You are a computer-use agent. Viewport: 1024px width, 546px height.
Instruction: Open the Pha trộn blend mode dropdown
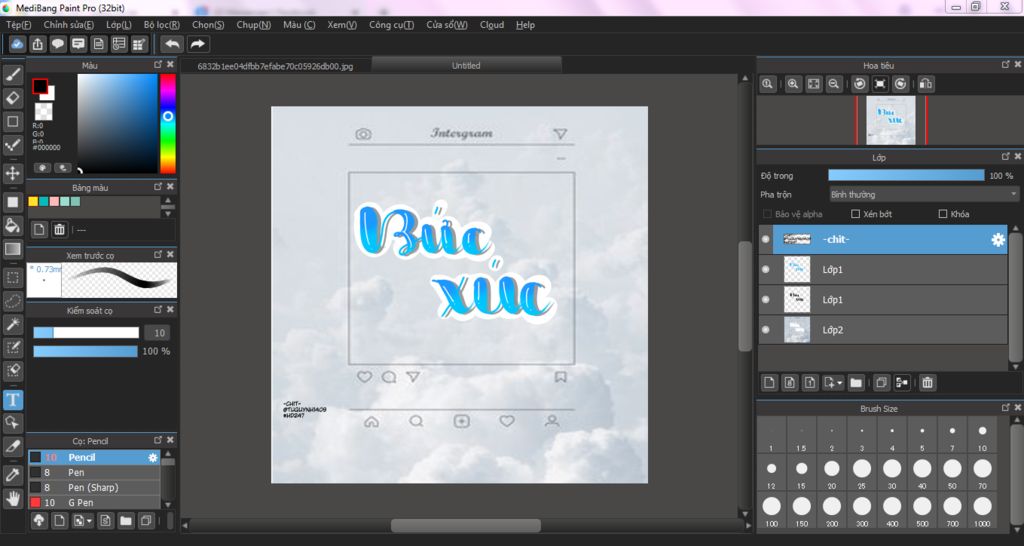pyautogui.click(x=923, y=195)
